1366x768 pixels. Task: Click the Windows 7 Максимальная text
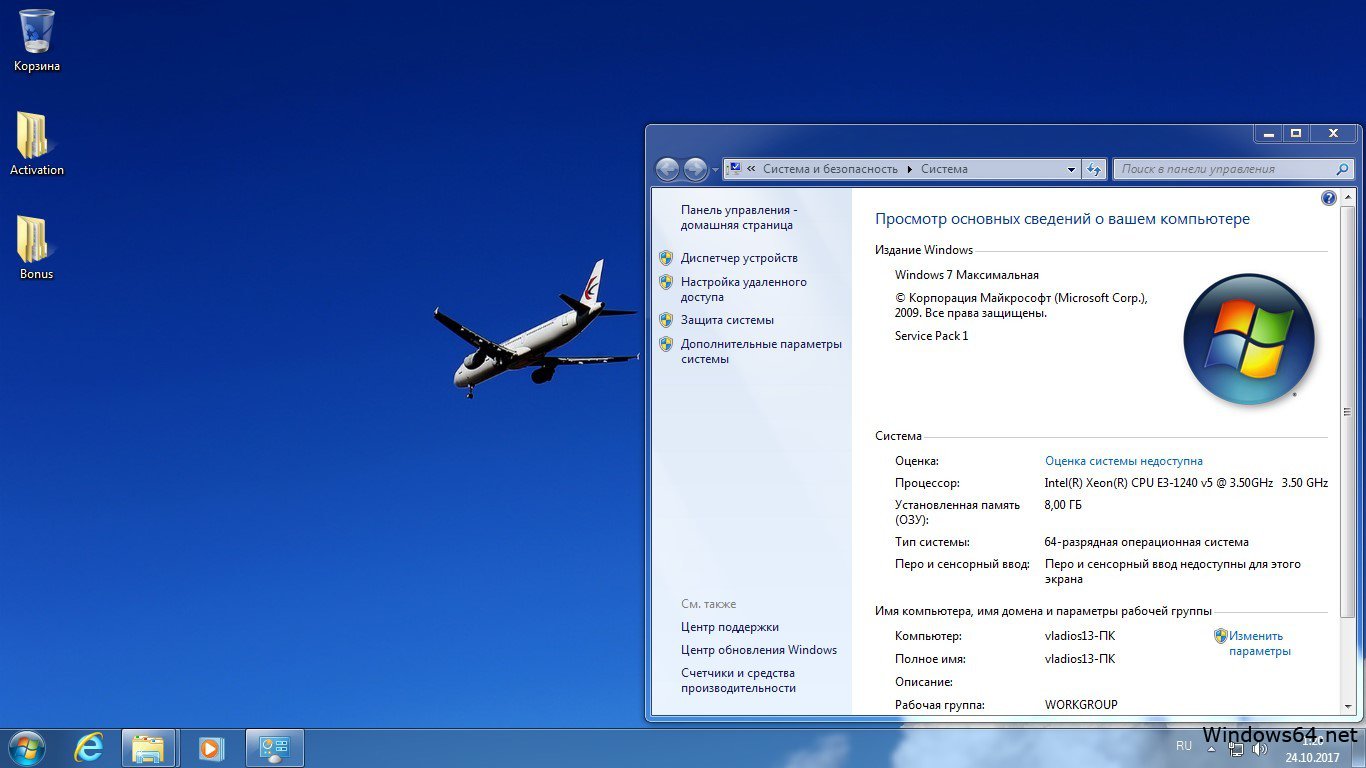[x=967, y=275]
